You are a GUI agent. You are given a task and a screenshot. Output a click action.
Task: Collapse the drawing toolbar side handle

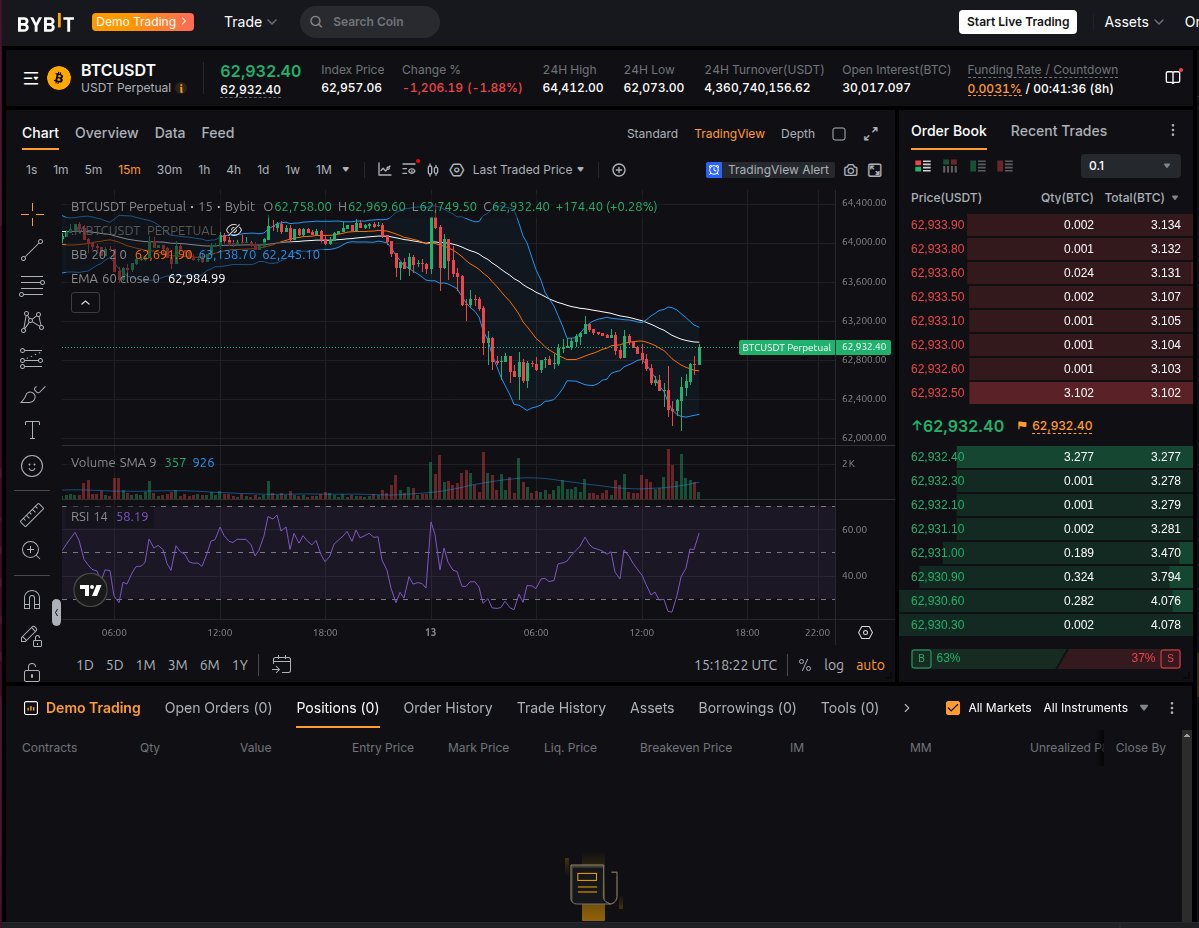56,612
